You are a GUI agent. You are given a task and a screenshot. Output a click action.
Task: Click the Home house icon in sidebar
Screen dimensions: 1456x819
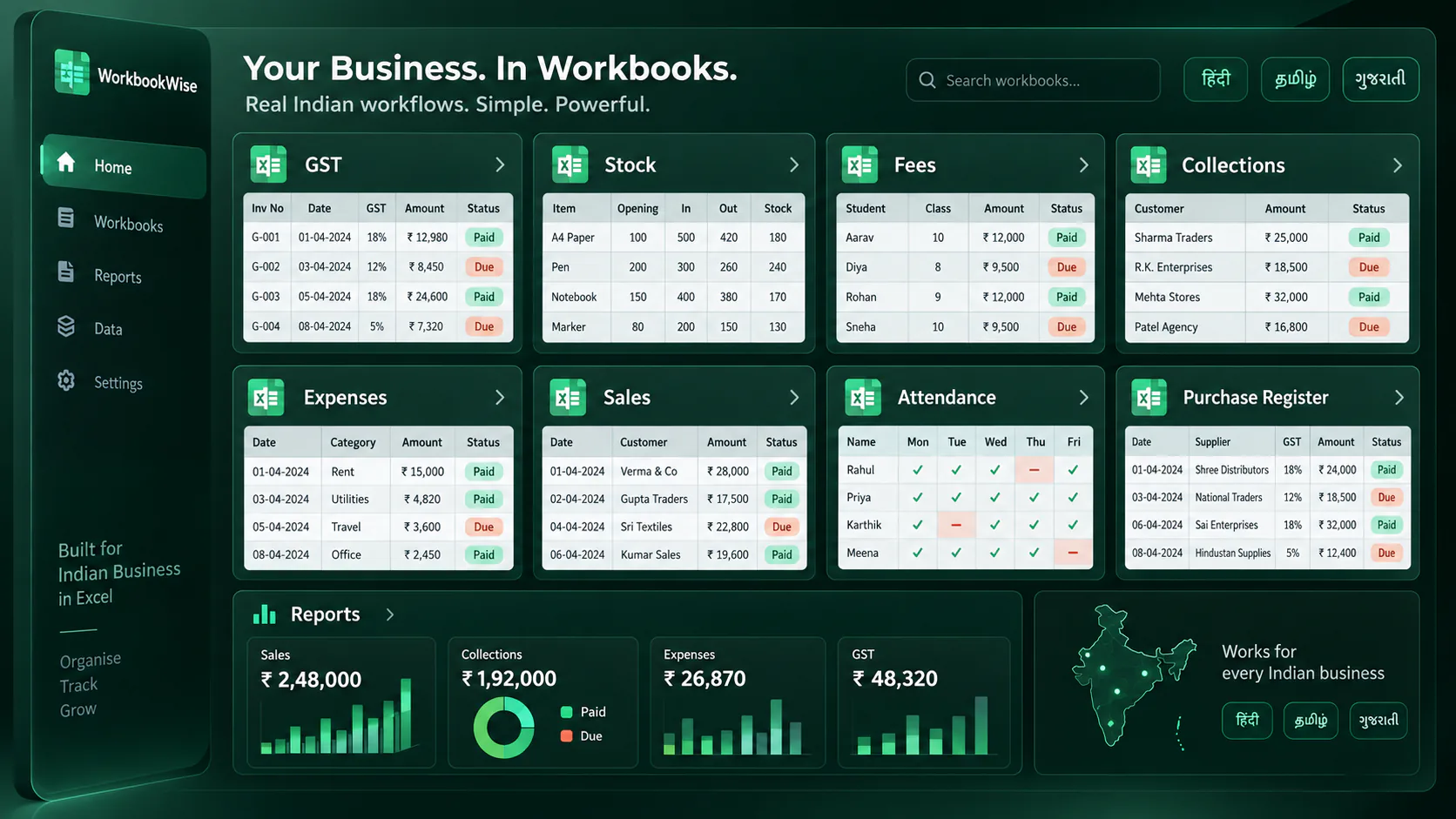(x=66, y=162)
